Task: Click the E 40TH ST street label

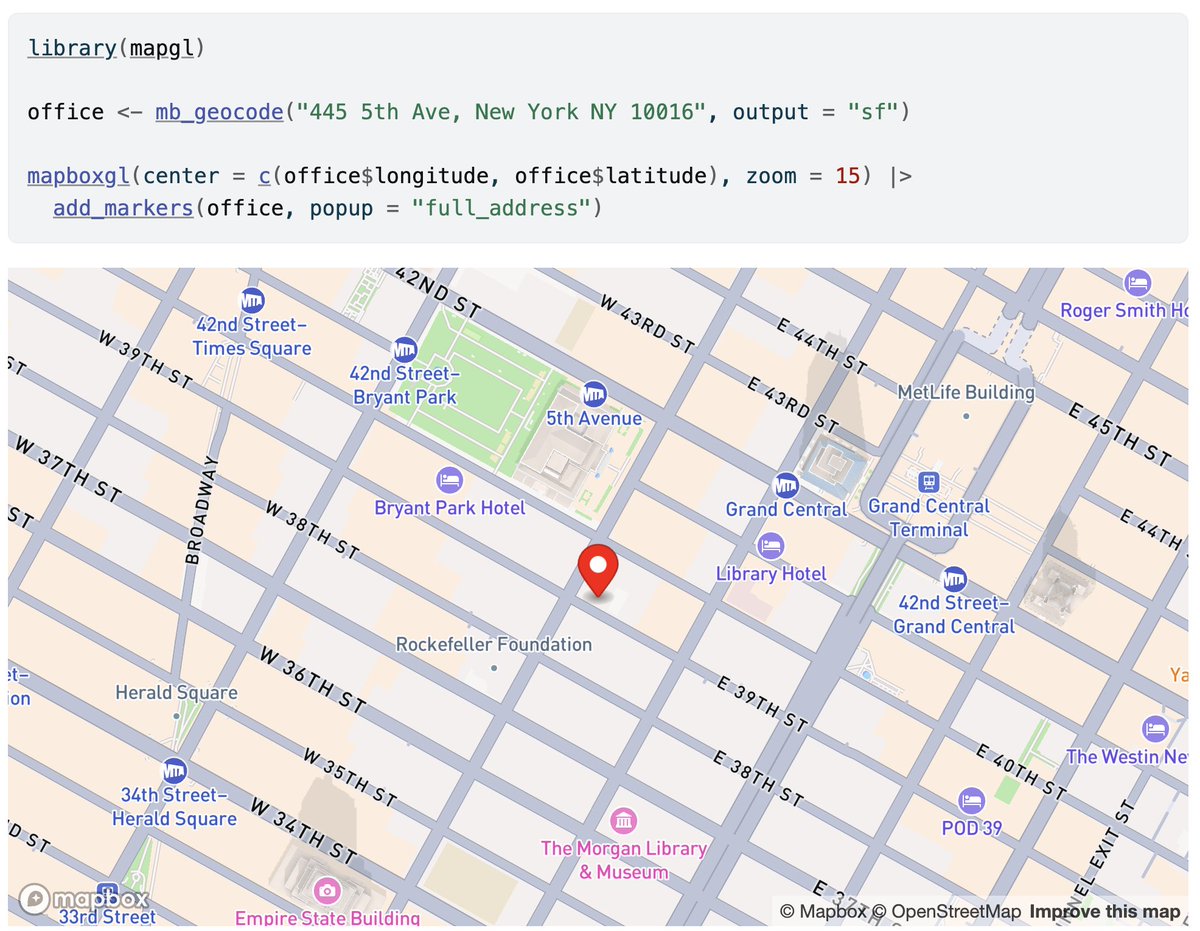Action: (x=1020, y=772)
